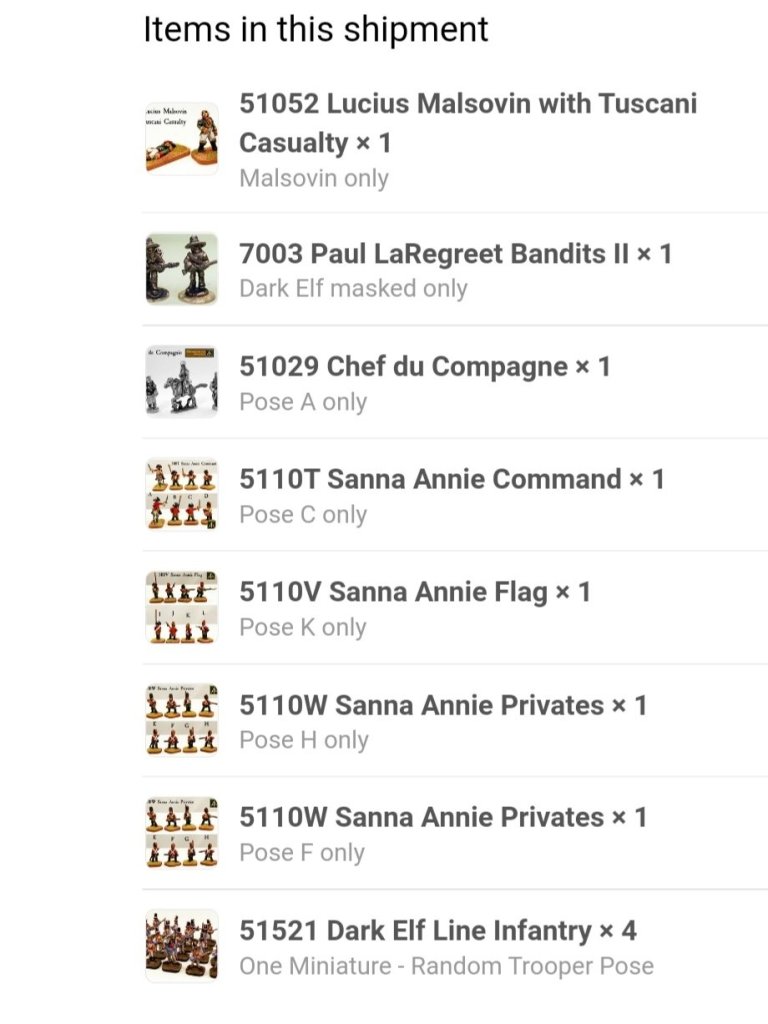Open the Dark Elf Line Infantry thumbnail
The width and height of the screenshot is (768, 1024).
pos(181,945)
